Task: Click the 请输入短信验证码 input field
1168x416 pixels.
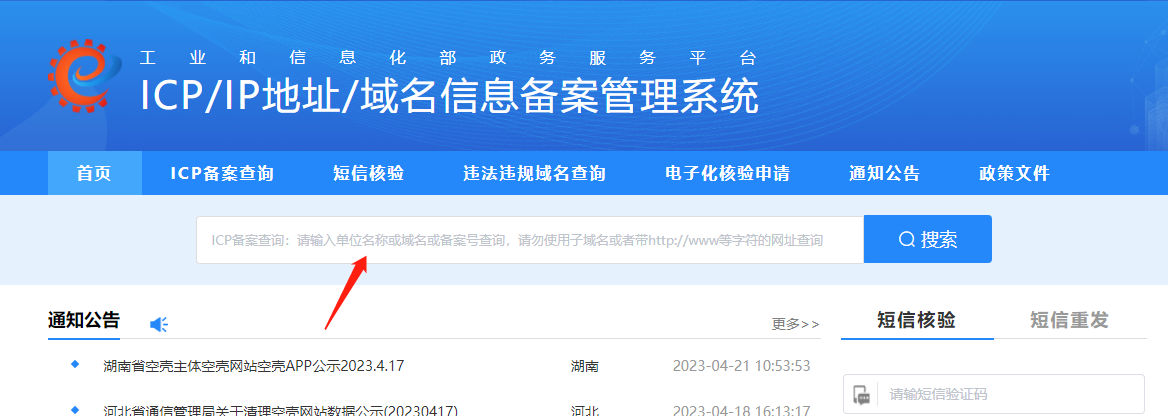Action: click(994, 394)
